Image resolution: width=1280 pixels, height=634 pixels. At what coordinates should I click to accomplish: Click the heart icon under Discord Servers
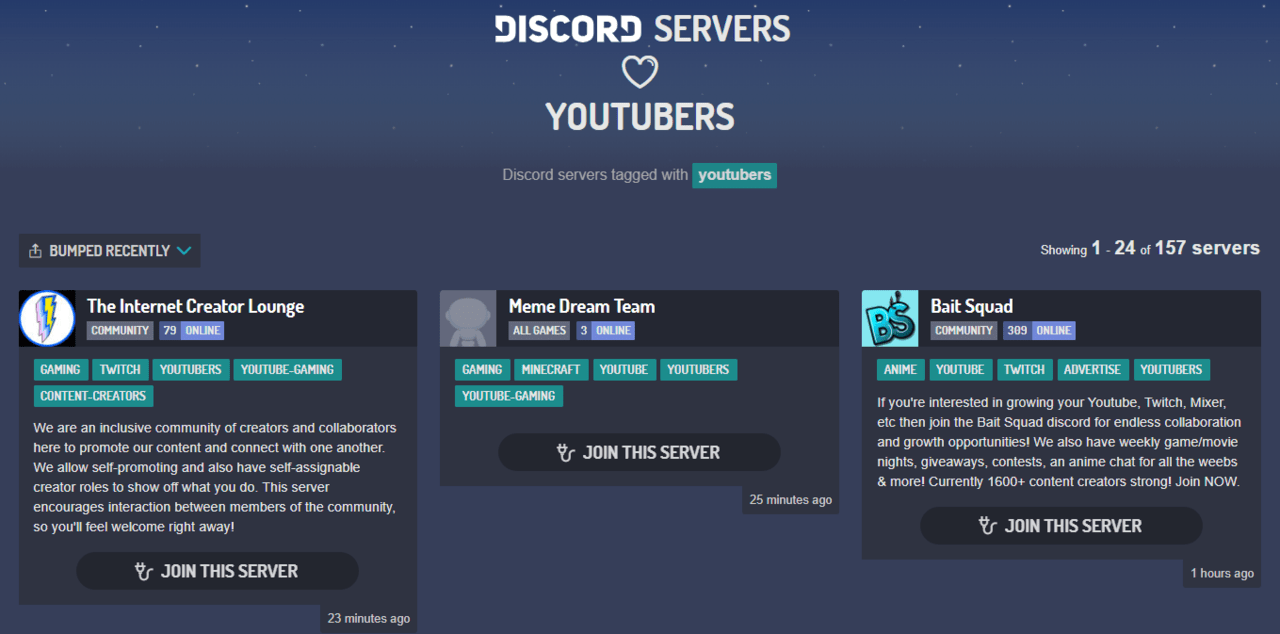(640, 72)
